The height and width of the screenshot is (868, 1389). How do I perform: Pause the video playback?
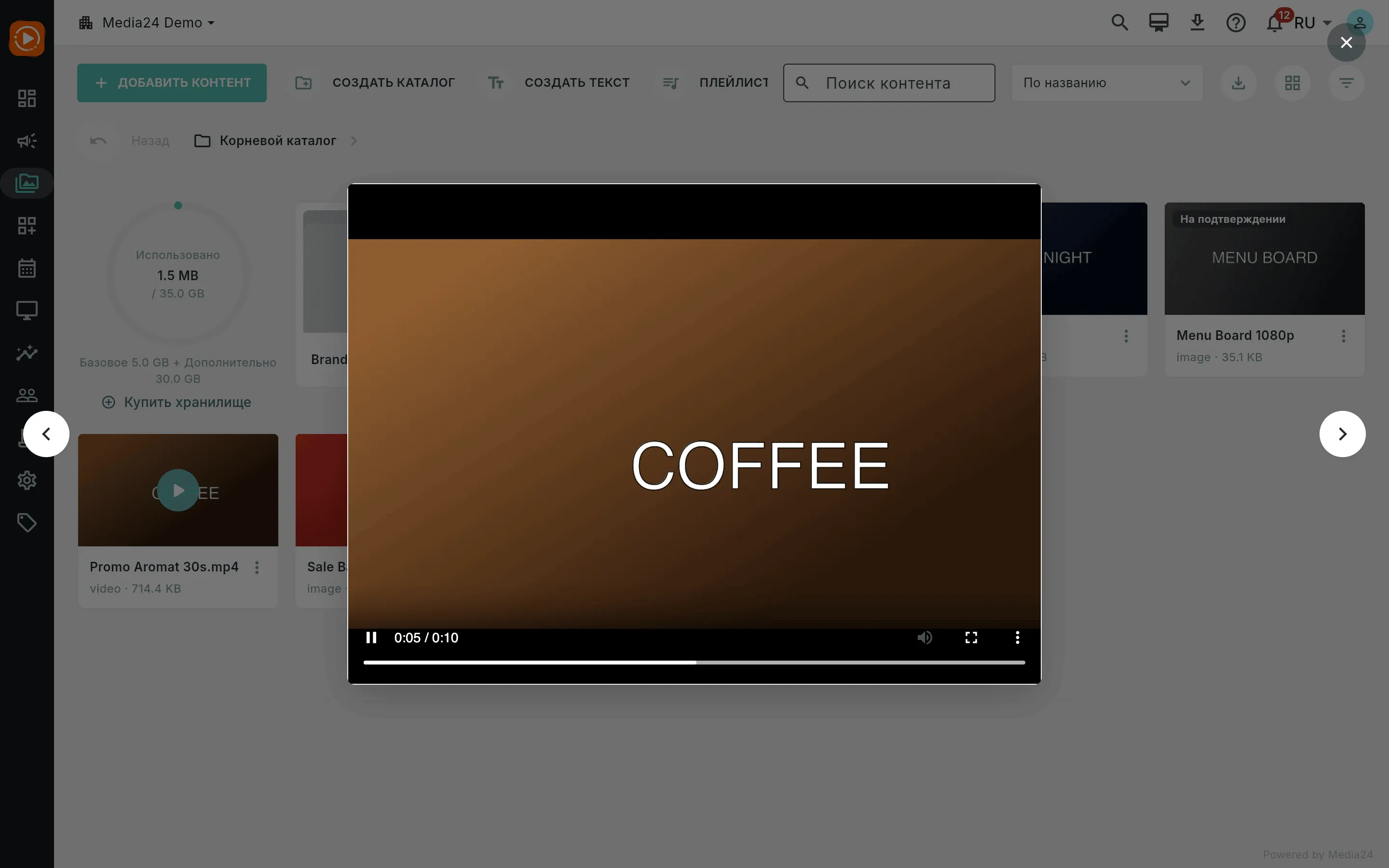371,637
